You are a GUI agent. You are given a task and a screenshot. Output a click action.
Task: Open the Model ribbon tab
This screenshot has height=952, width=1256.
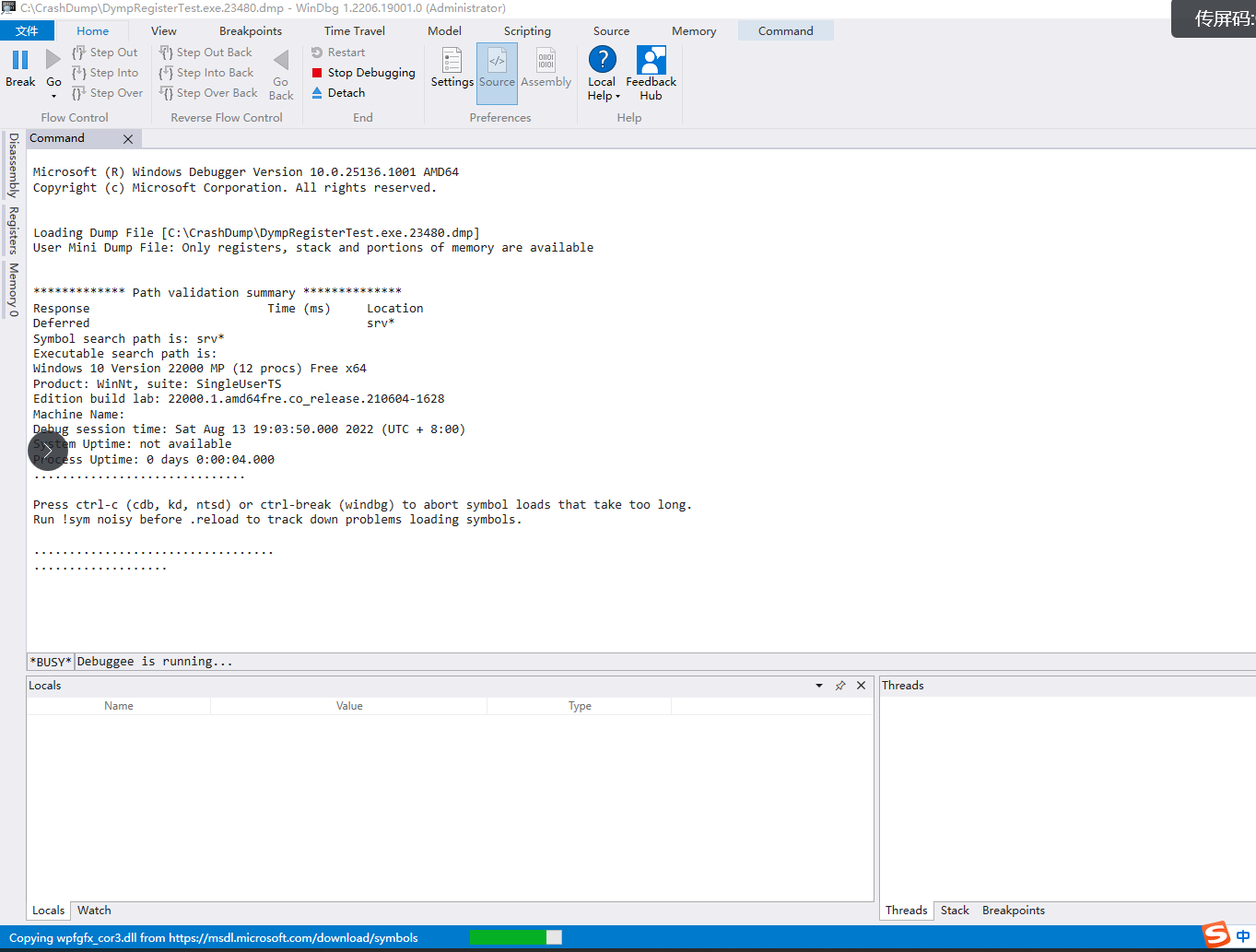point(444,30)
